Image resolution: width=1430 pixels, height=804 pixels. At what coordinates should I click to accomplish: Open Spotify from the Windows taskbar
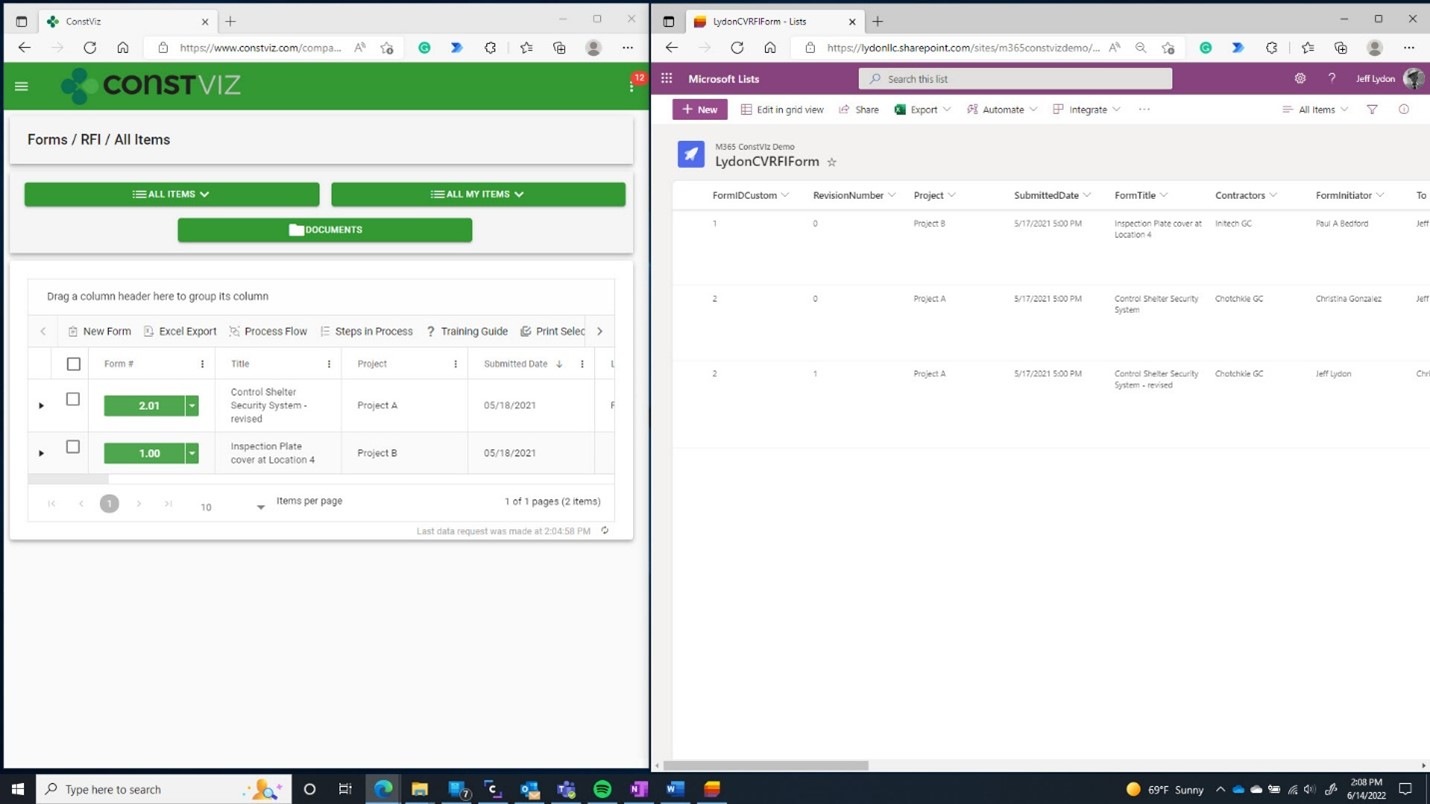[x=602, y=789]
